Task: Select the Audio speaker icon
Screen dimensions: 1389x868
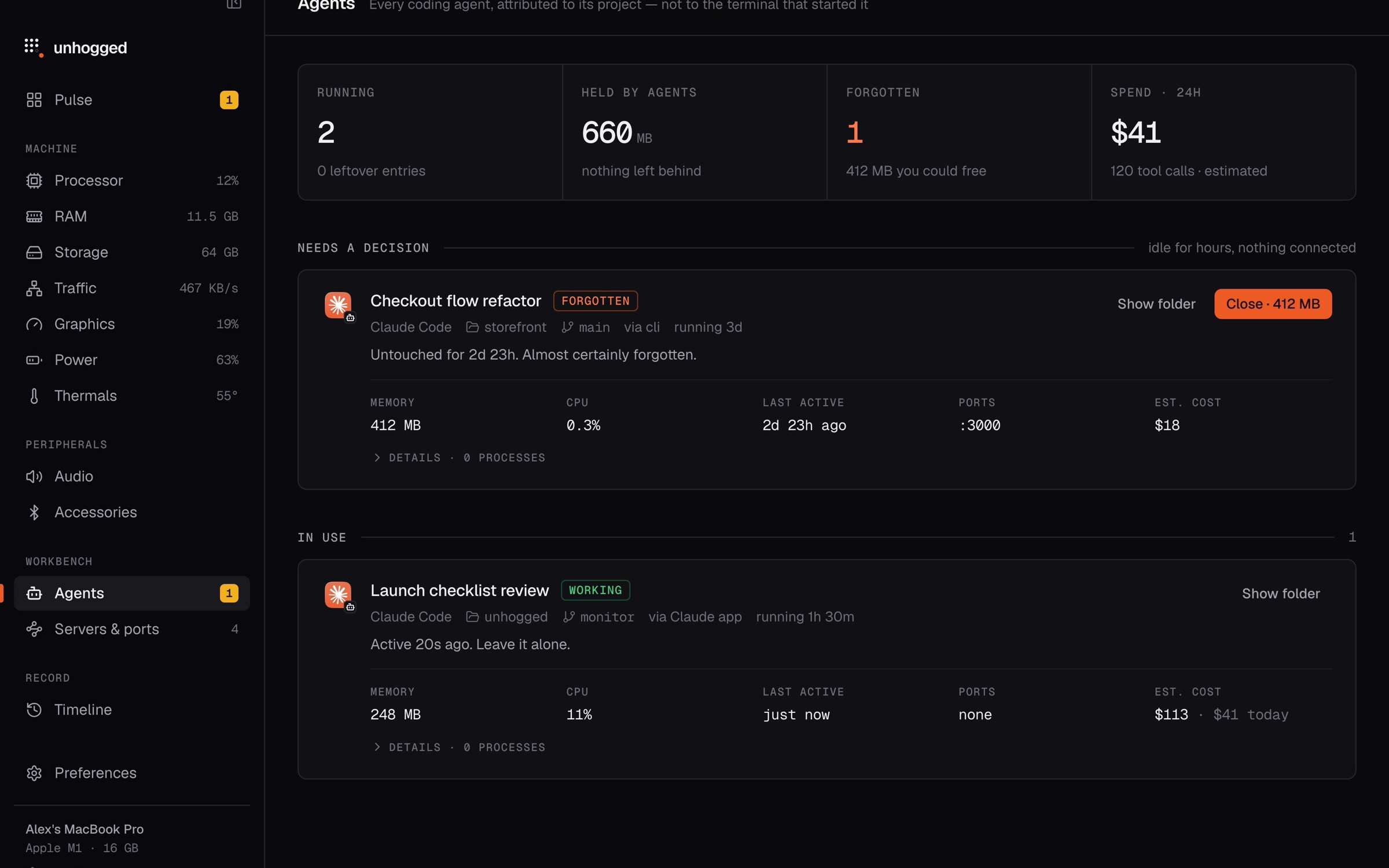Action: pos(34,476)
